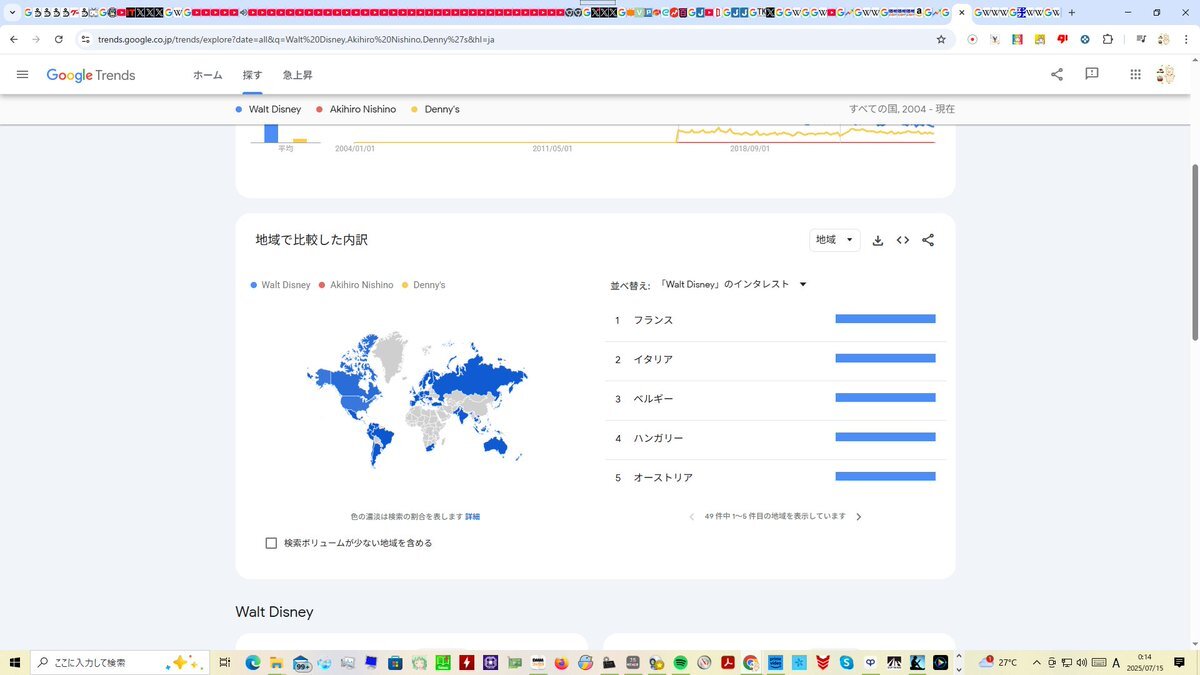
Task: View site information icon in address bar
Action: [85, 39]
